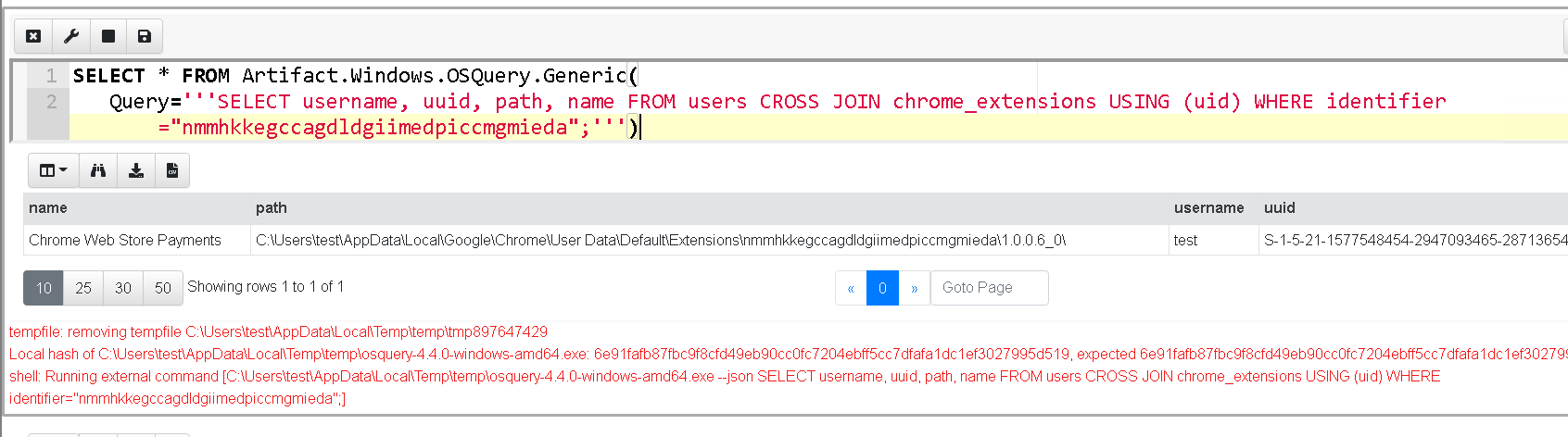
Task: Click the Goto Page input field
Action: coord(989,288)
